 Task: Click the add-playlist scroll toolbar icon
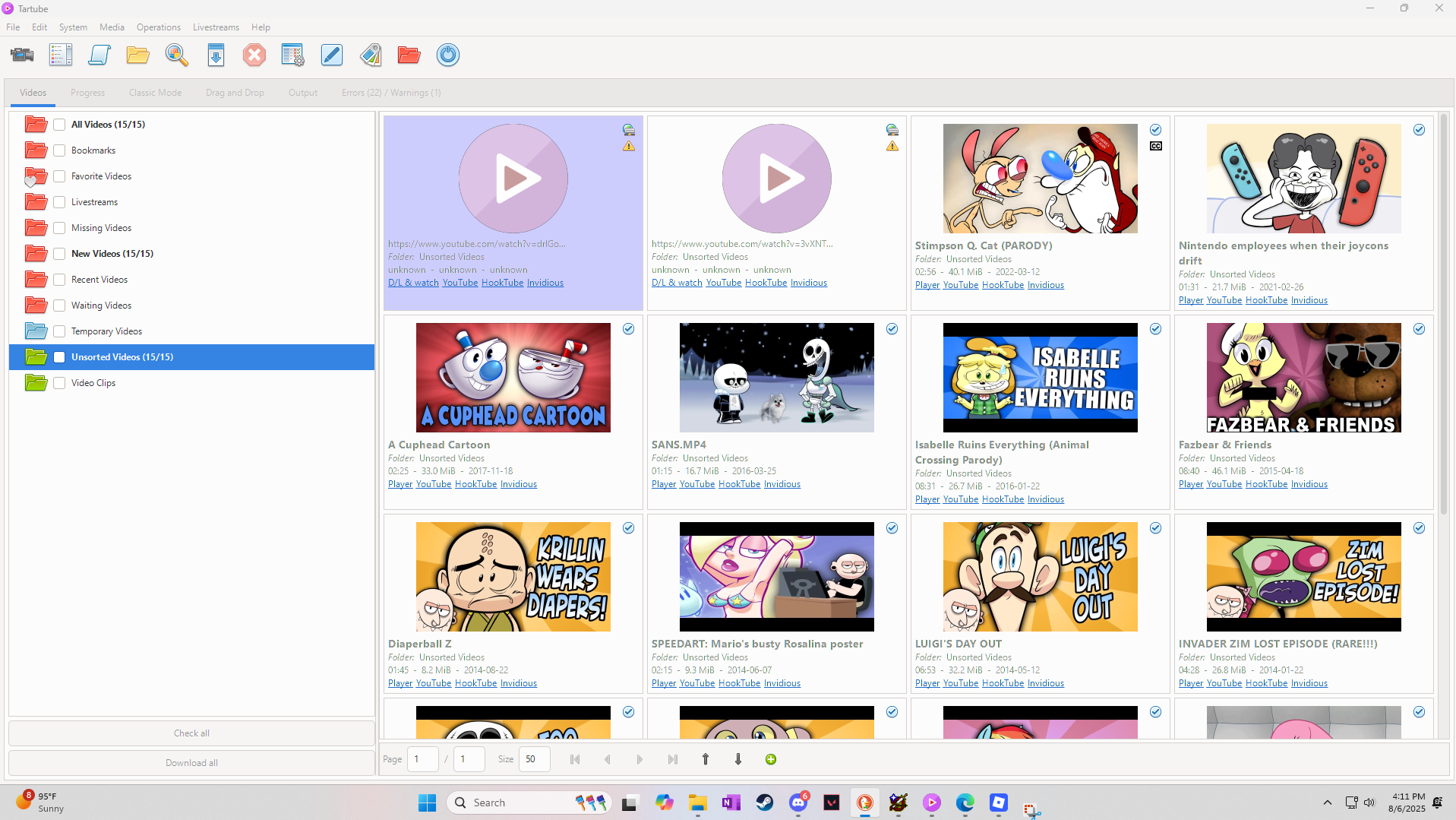tap(99, 55)
